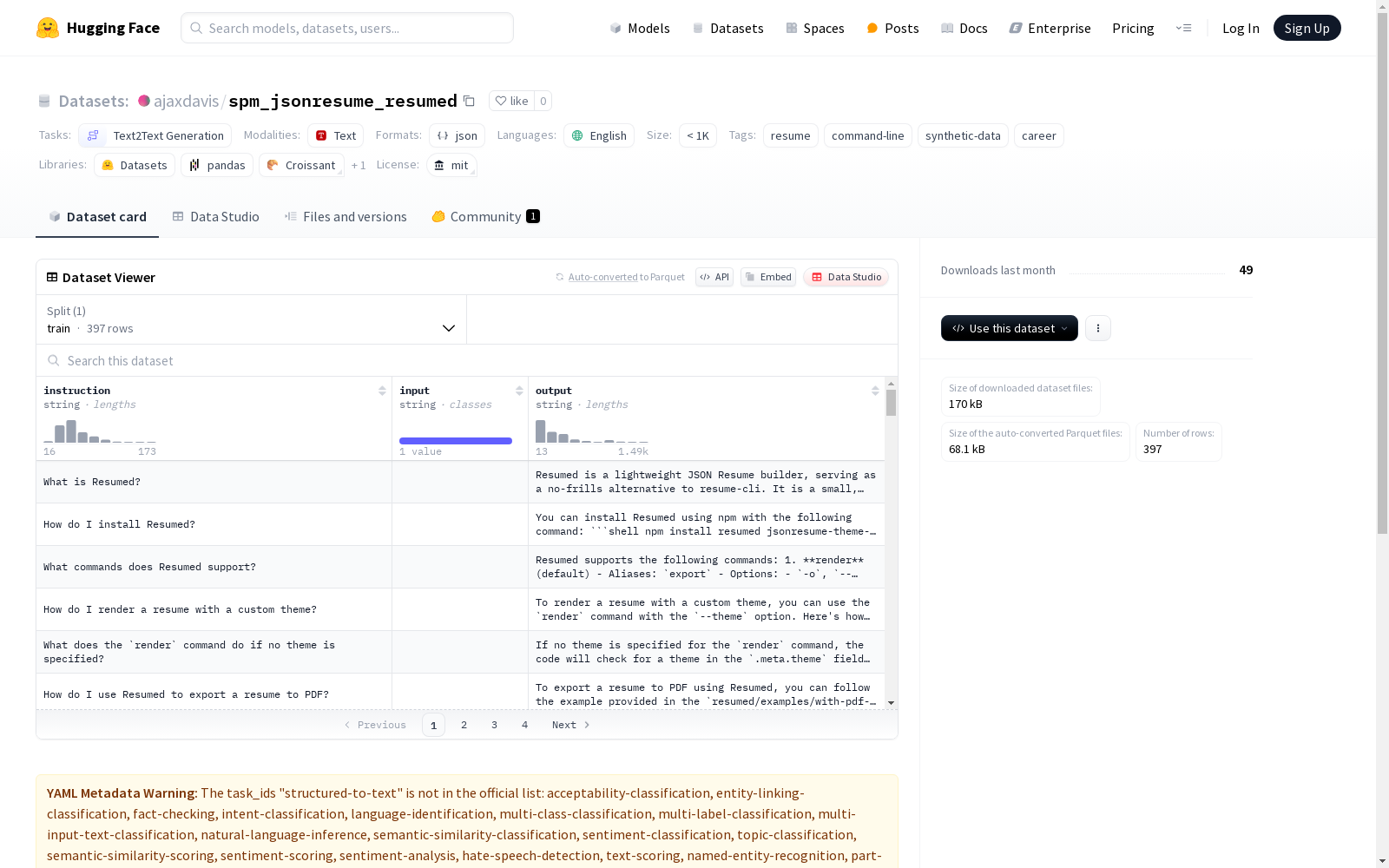
Task: Go to Files and versions tab
Action: [346, 216]
